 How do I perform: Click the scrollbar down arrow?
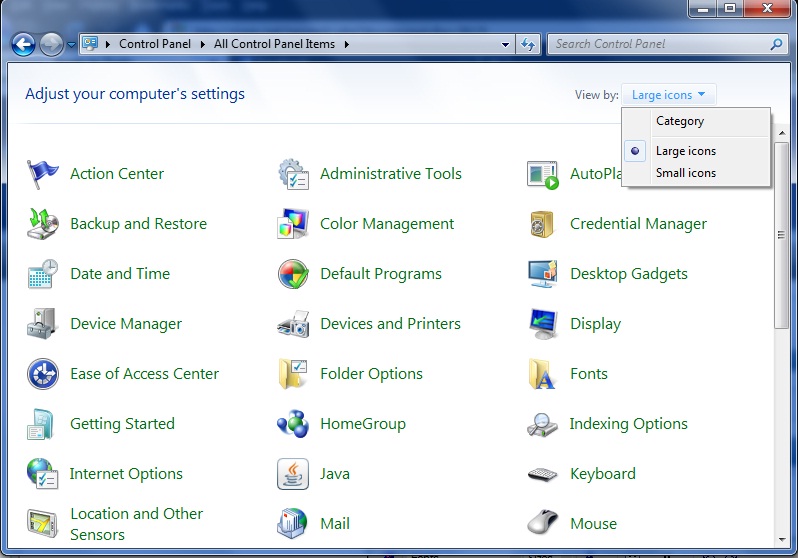(x=781, y=540)
